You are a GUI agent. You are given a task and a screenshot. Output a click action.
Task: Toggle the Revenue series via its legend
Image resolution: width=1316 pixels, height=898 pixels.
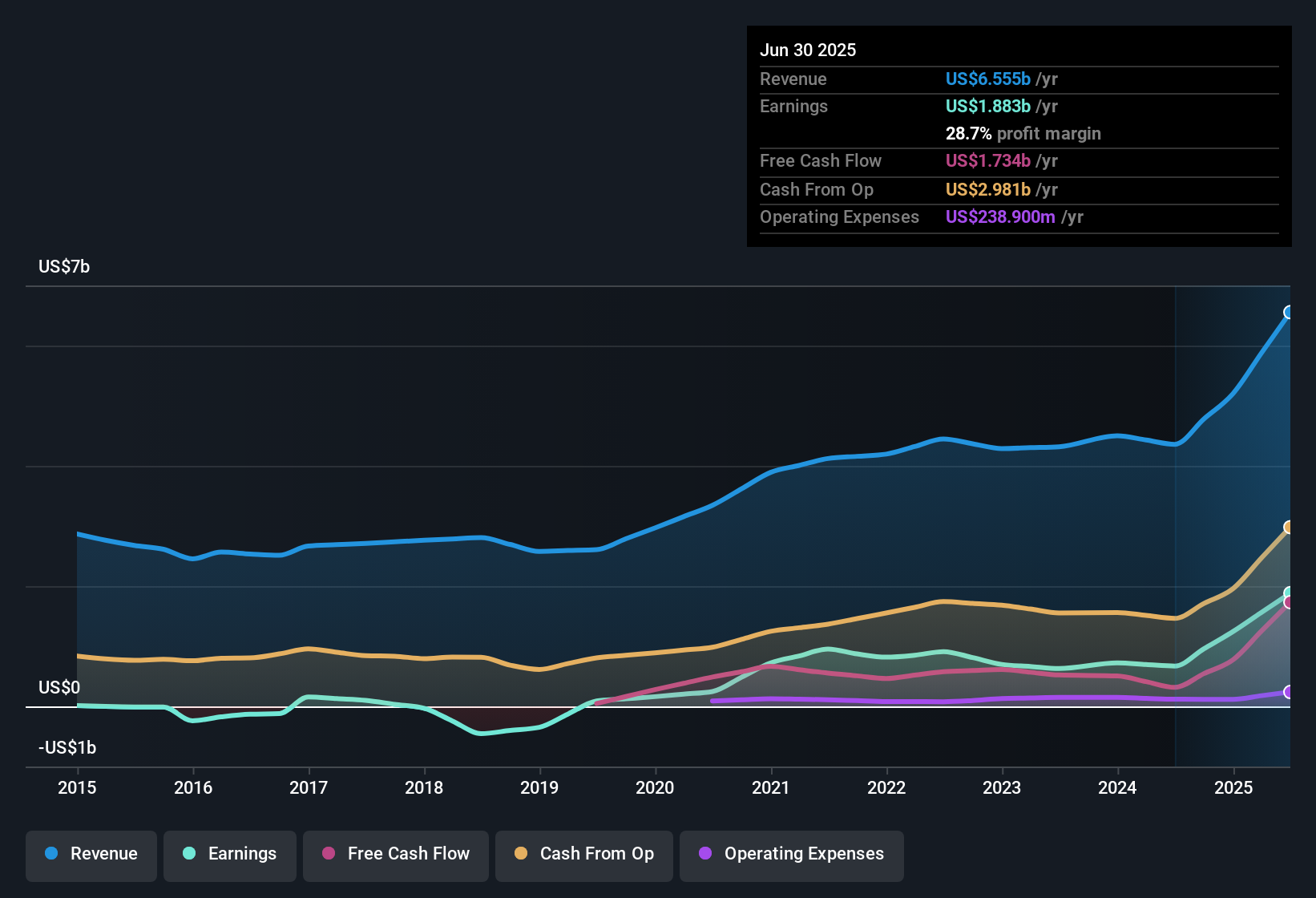(x=91, y=854)
